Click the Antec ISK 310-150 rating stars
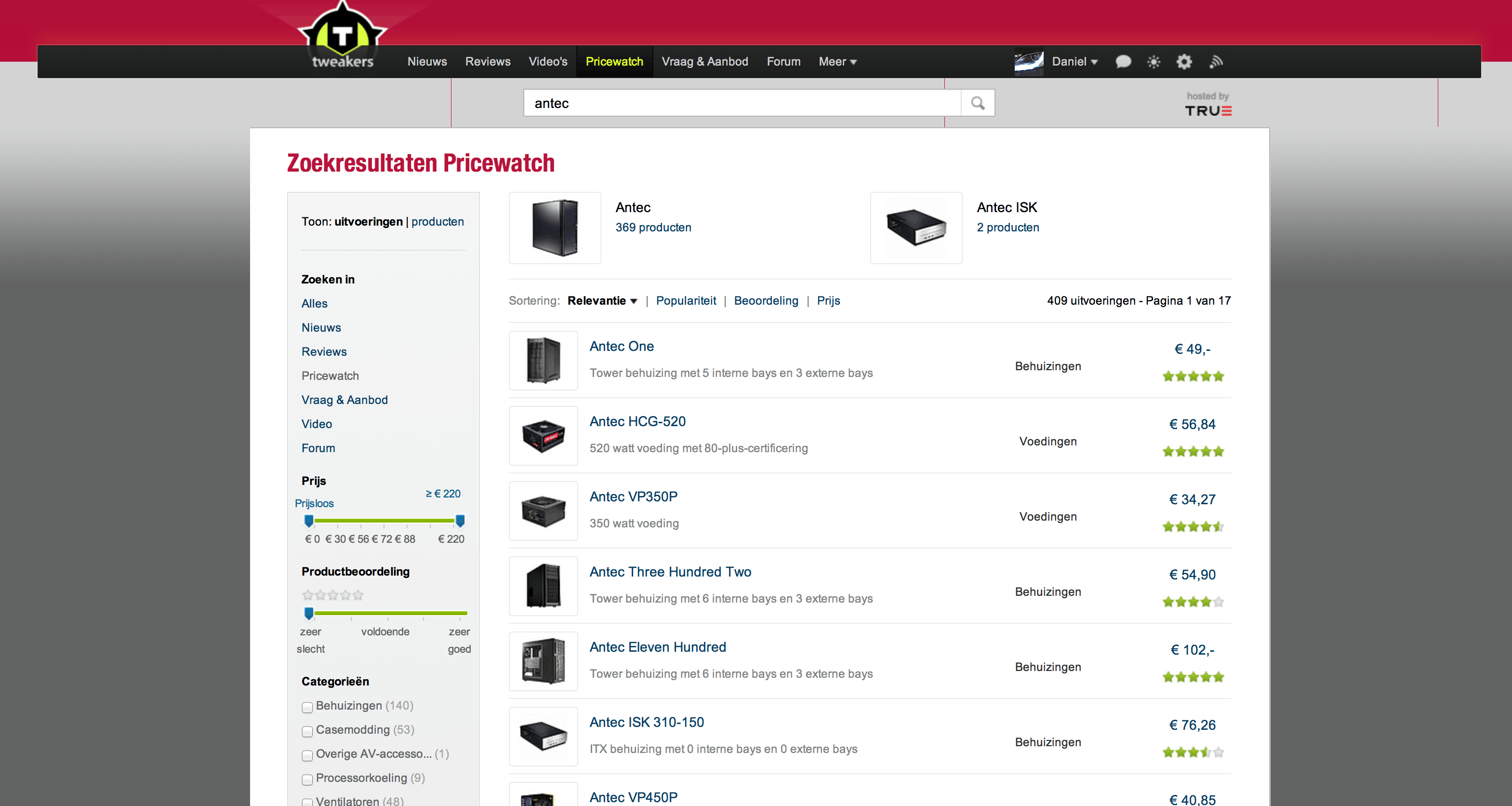Viewport: 1512px width, 806px height. (1193, 752)
